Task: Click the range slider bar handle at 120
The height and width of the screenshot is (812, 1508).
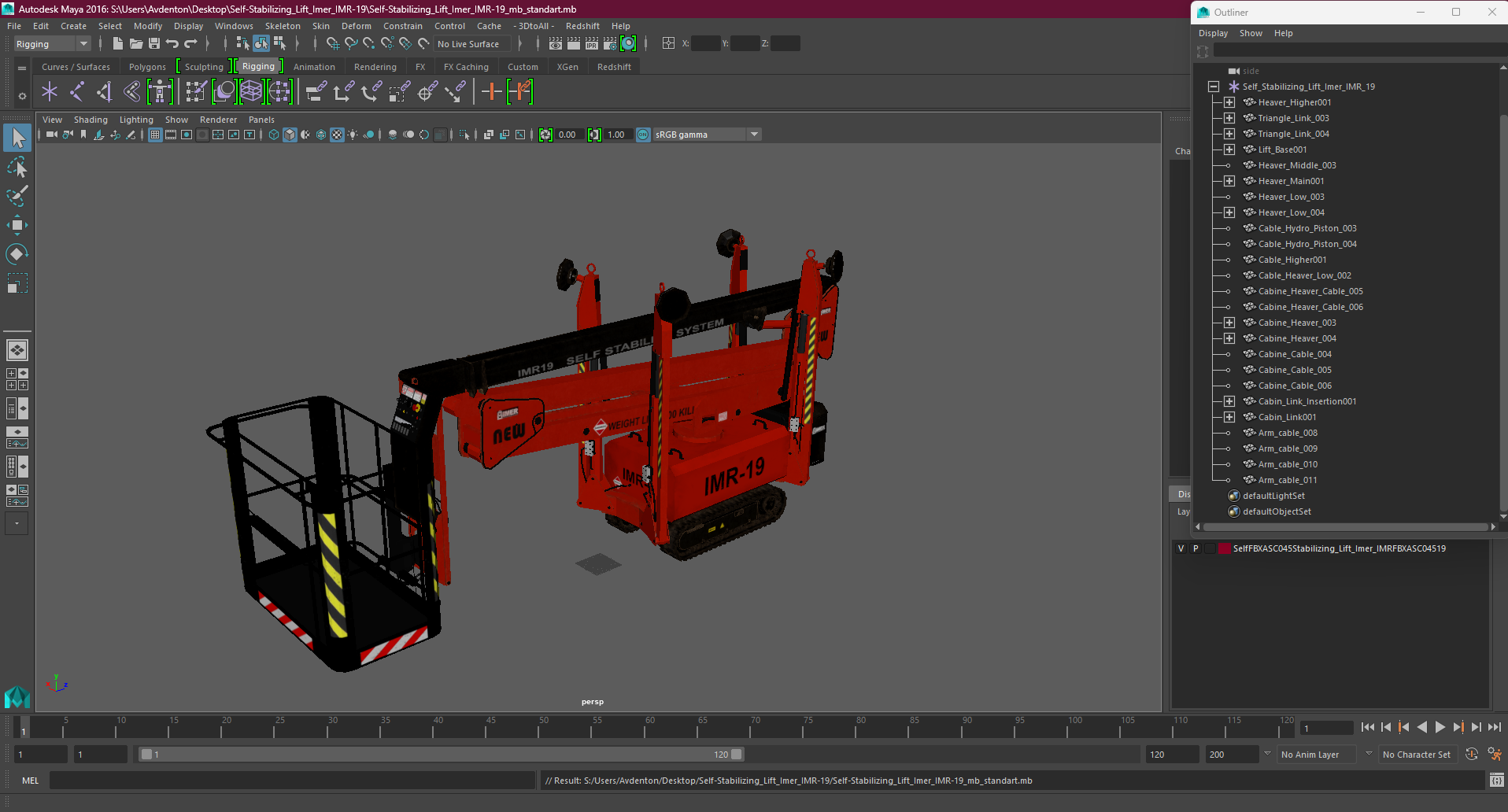Action: pos(737,754)
